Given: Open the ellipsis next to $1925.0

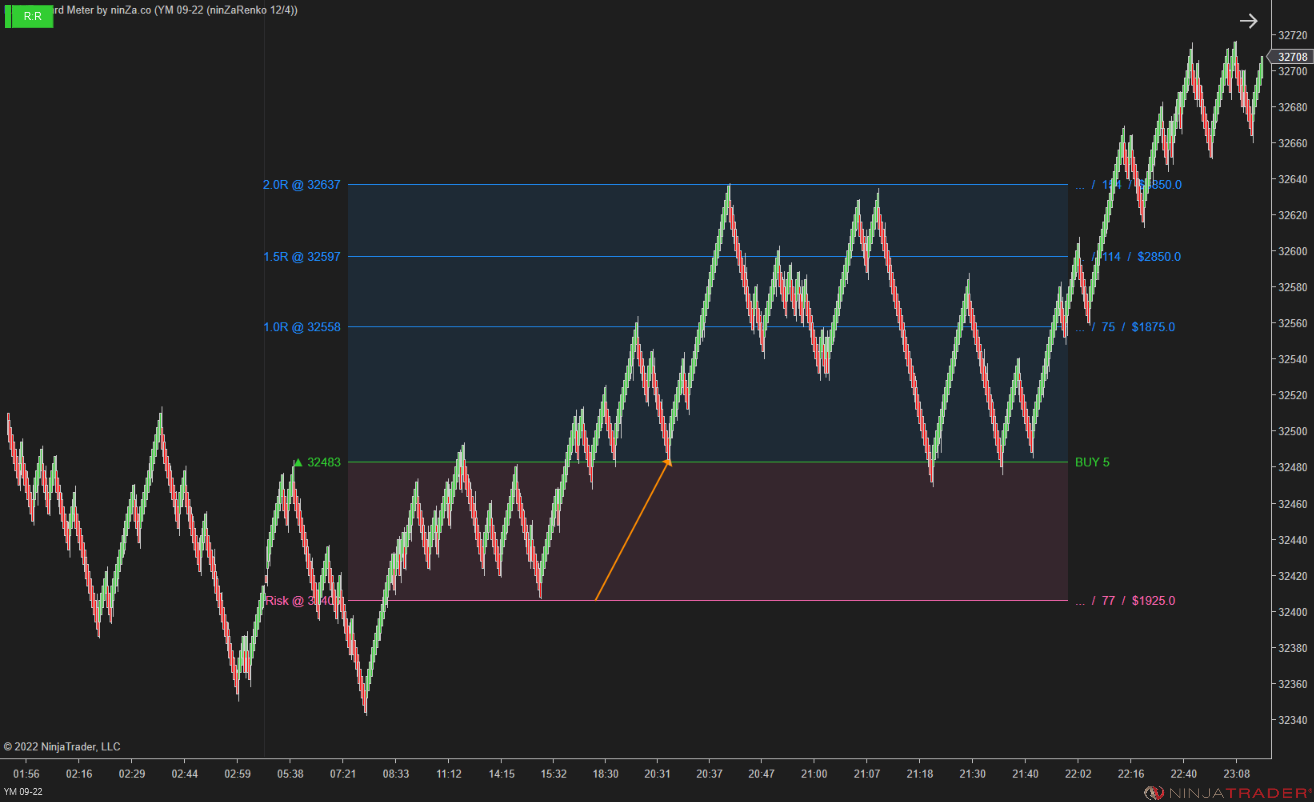Looking at the screenshot, I should (1081, 600).
